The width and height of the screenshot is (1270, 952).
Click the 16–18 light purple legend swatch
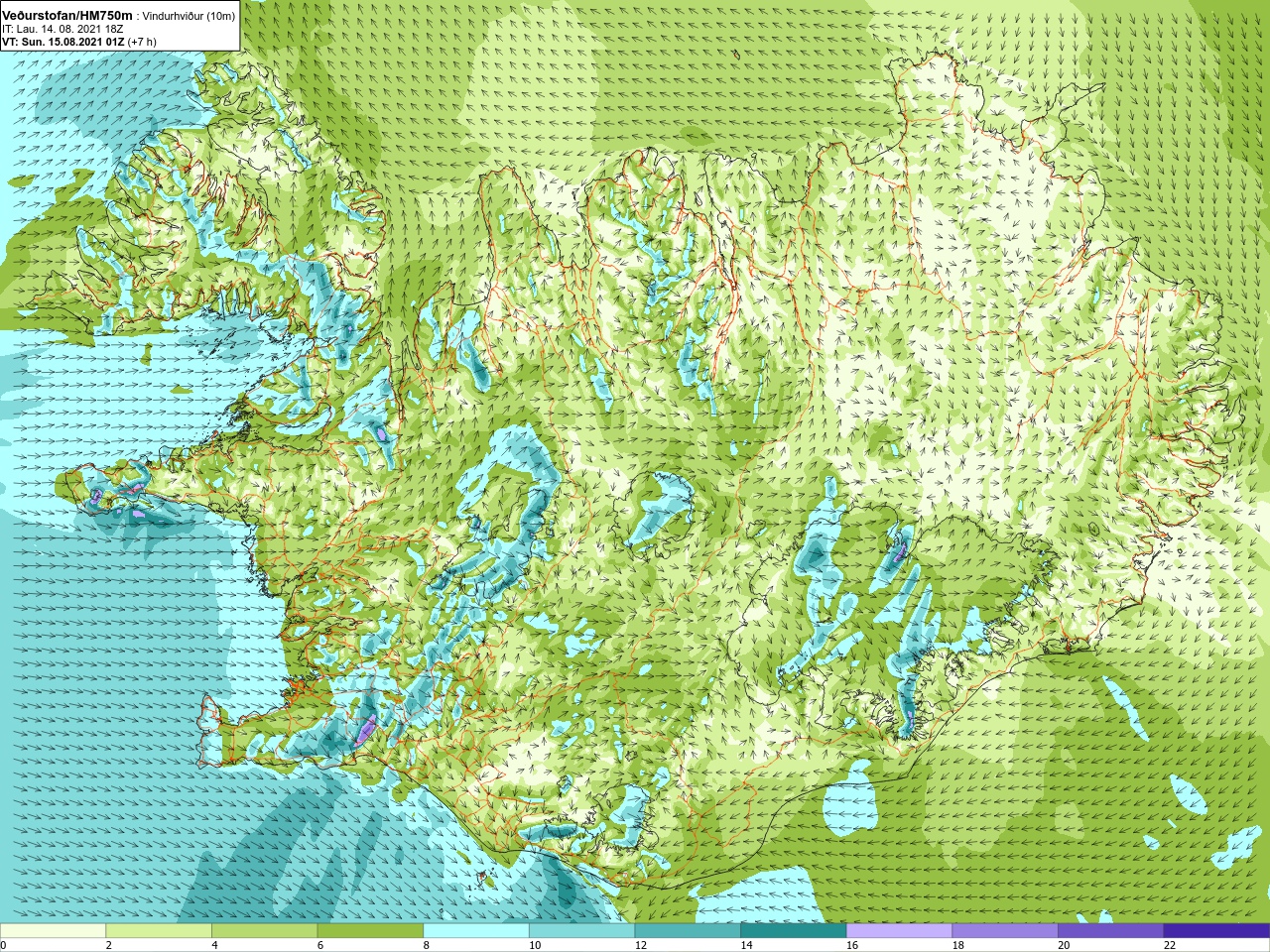899,930
